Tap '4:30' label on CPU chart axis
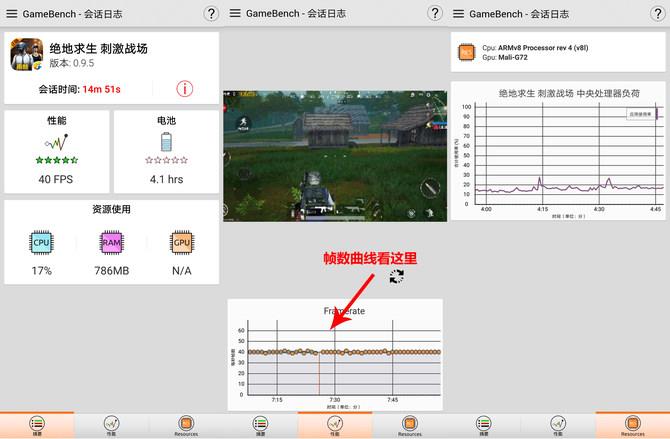 (599, 209)
